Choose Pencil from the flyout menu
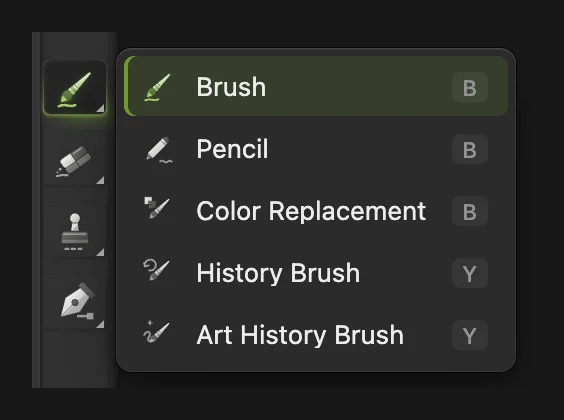The width and height of the screenshot is (564, 420). (x=316, y=149)
